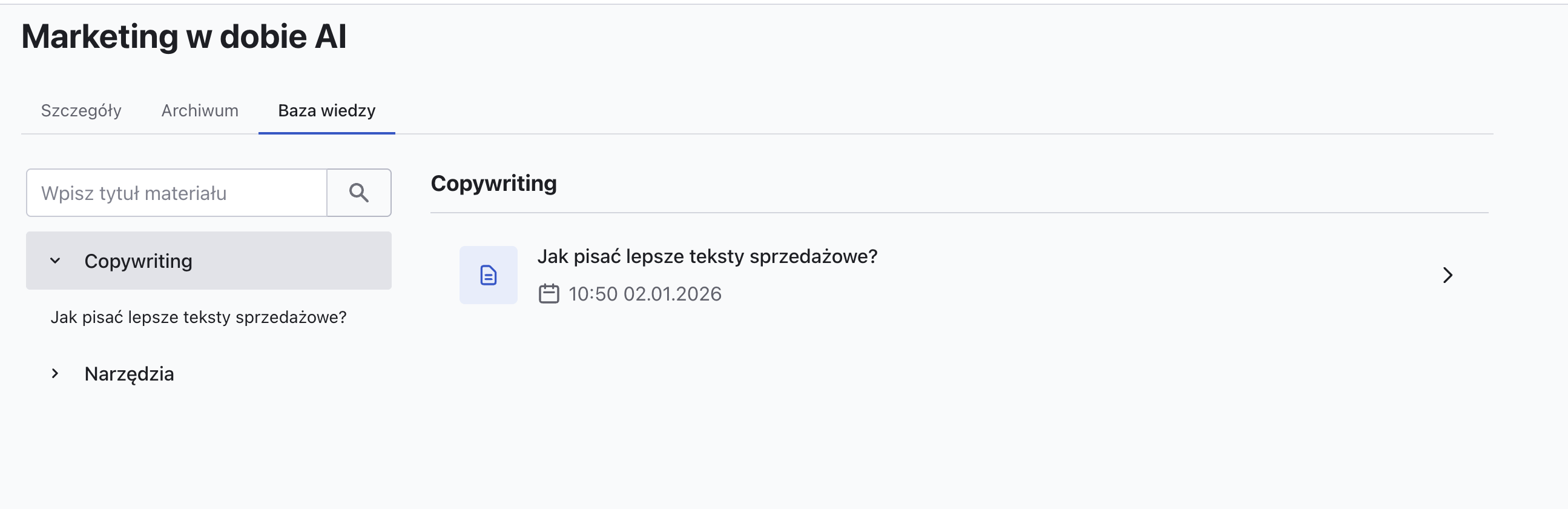The height and width of the screenshot is (509, 1568).
Task: Click the 10:50 time on the material
Action: pos(592,294)
